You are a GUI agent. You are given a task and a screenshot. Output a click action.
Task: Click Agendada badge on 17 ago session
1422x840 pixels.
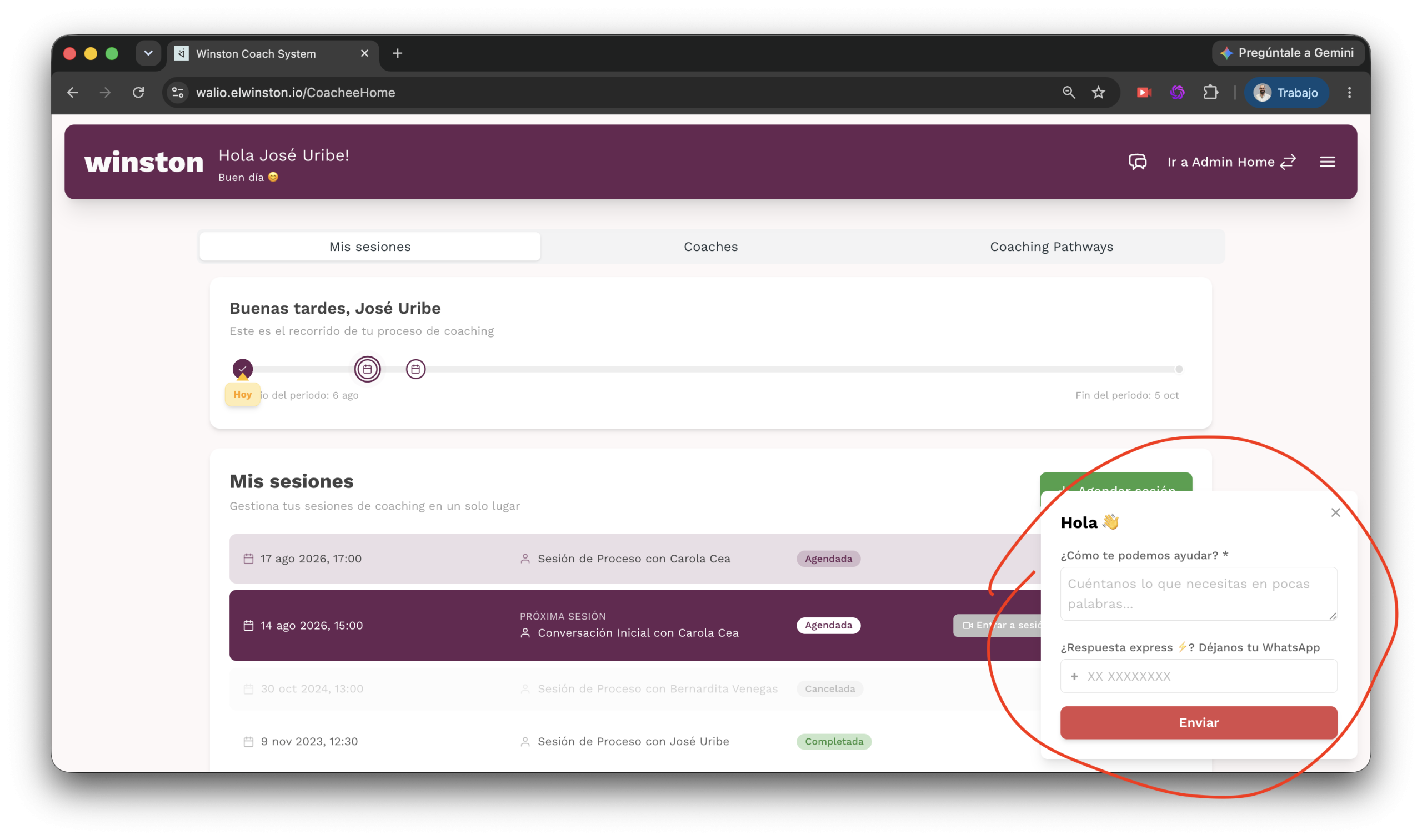(x=829, y=559)
